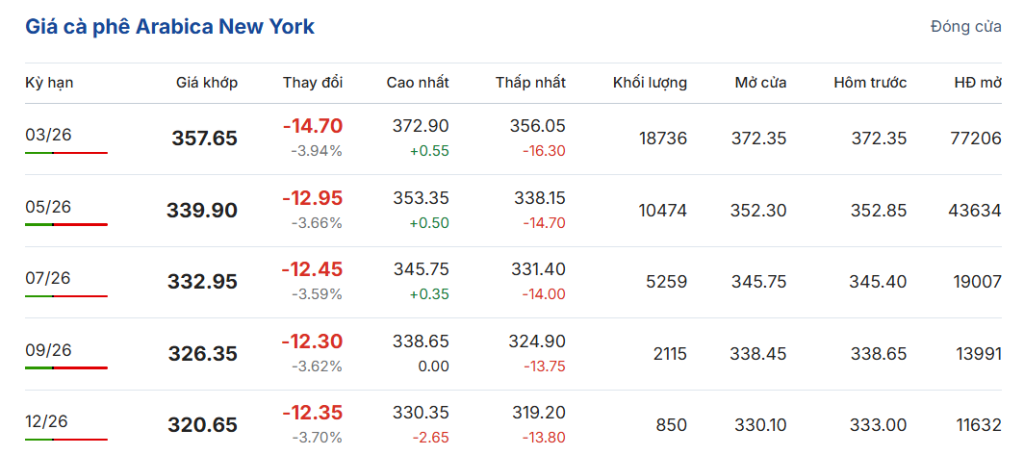Click the -12.95 change value

point(312,198)
